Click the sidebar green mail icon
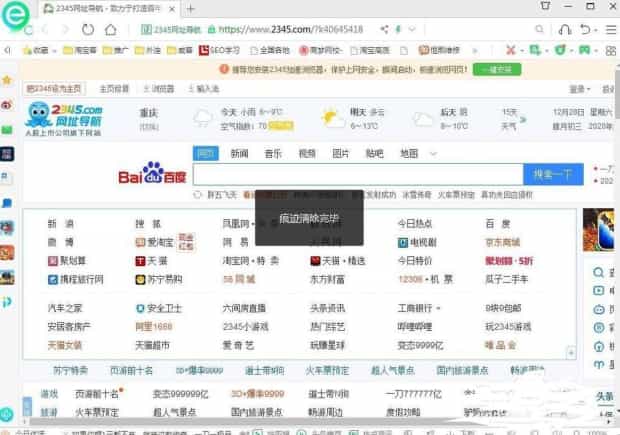Image resolution: width=620 pixels, height=435 pixels. tap(7, 130)
